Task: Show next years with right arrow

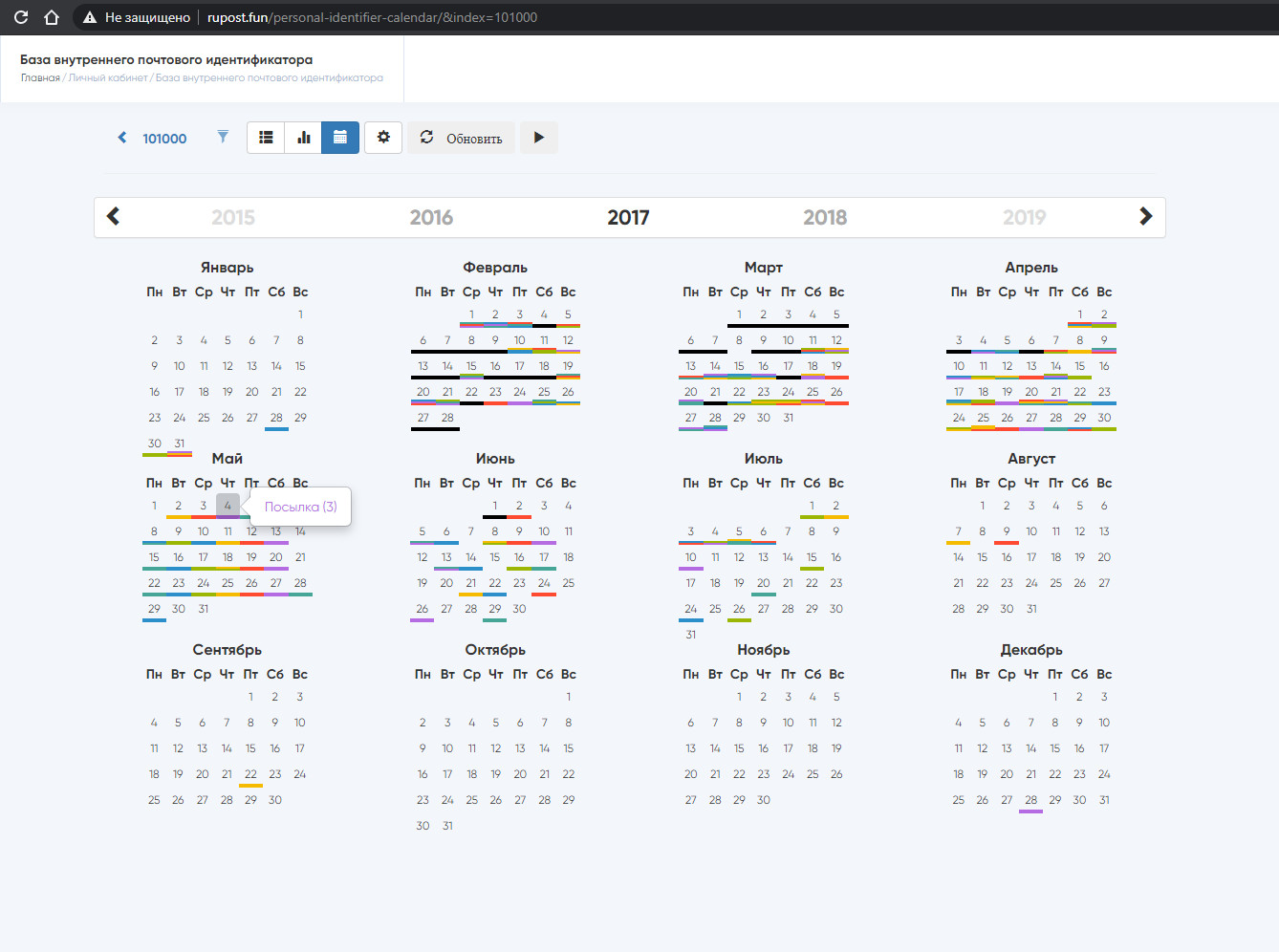Action: 1146,216
